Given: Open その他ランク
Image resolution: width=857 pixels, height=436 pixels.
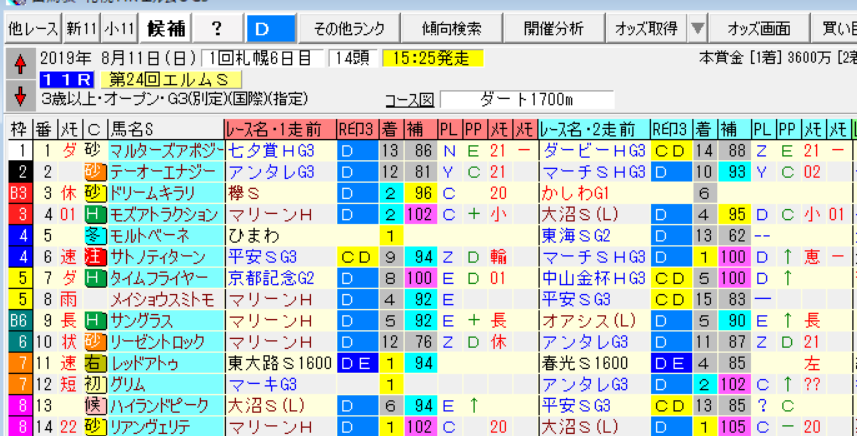Looking at the screenshot, I should tap(349, 28).
